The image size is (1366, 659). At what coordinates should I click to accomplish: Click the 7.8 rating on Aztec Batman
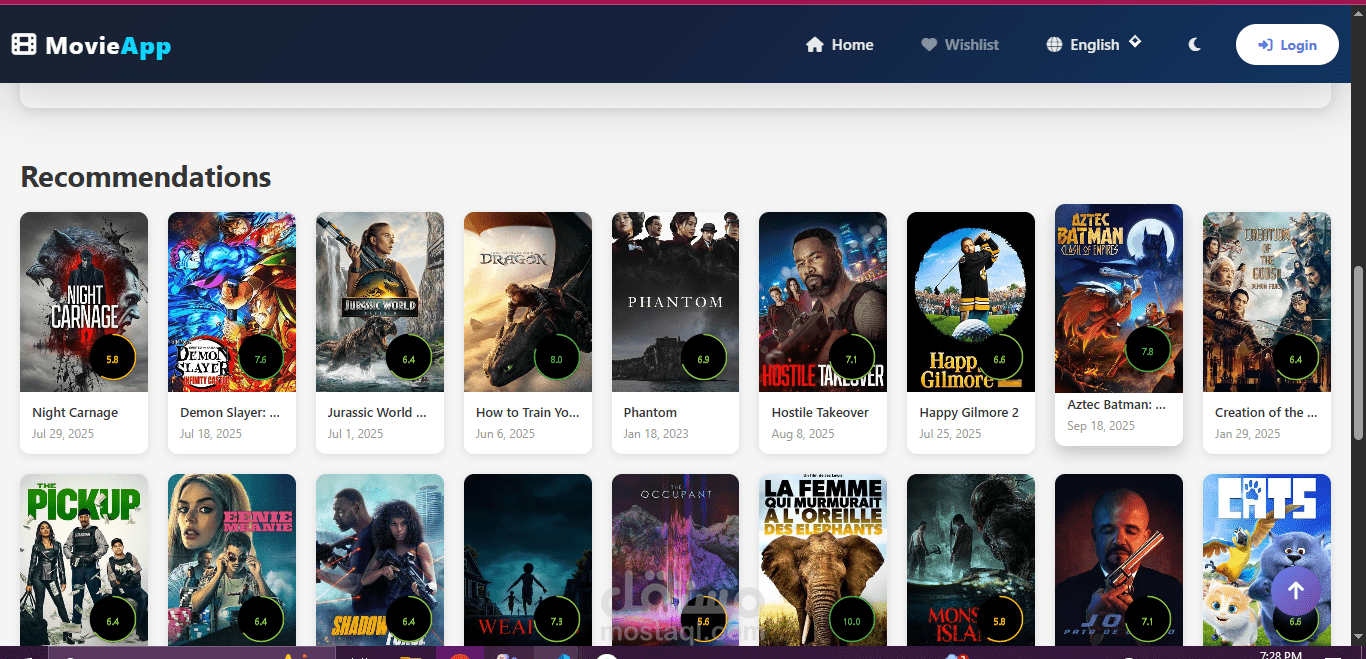tap(1147, 351)
